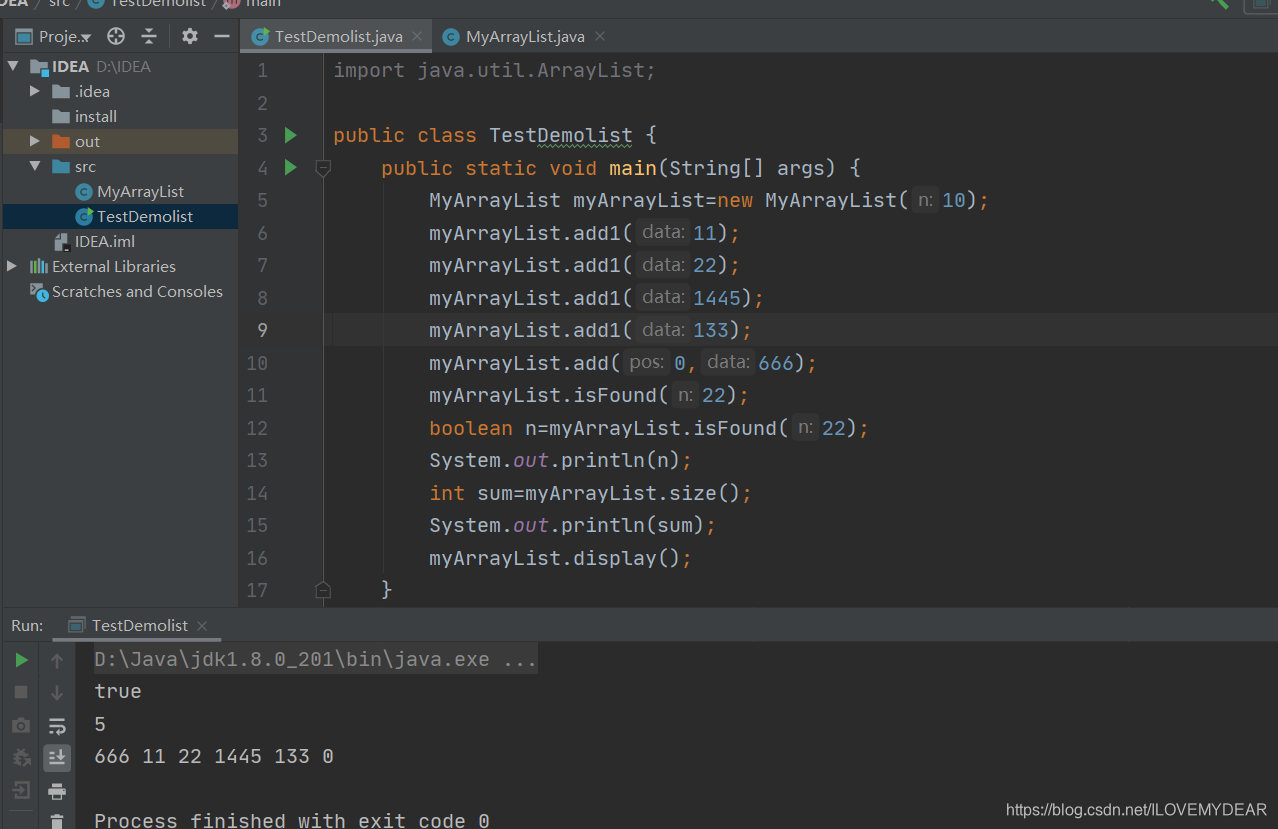
Task: Click the fold end marker on line 17
Action: 323,590
